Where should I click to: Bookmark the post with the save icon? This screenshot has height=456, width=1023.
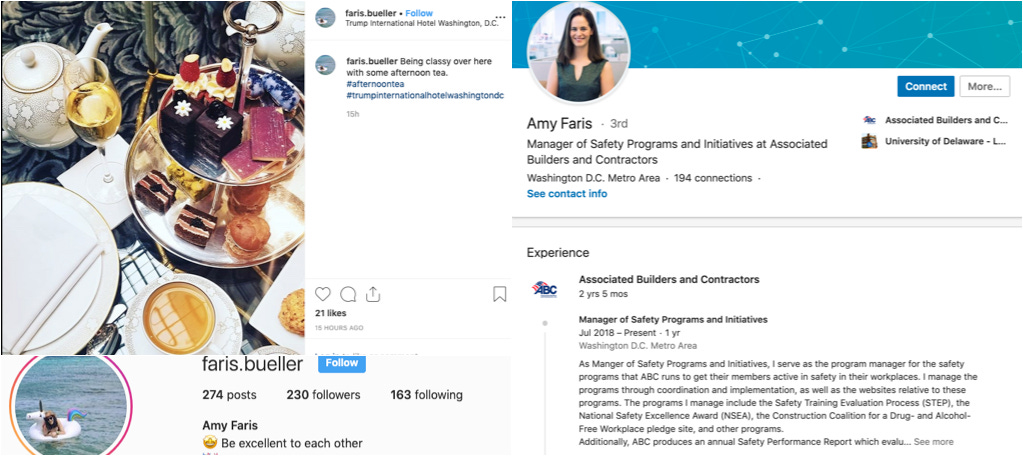(x=499, y=294)
